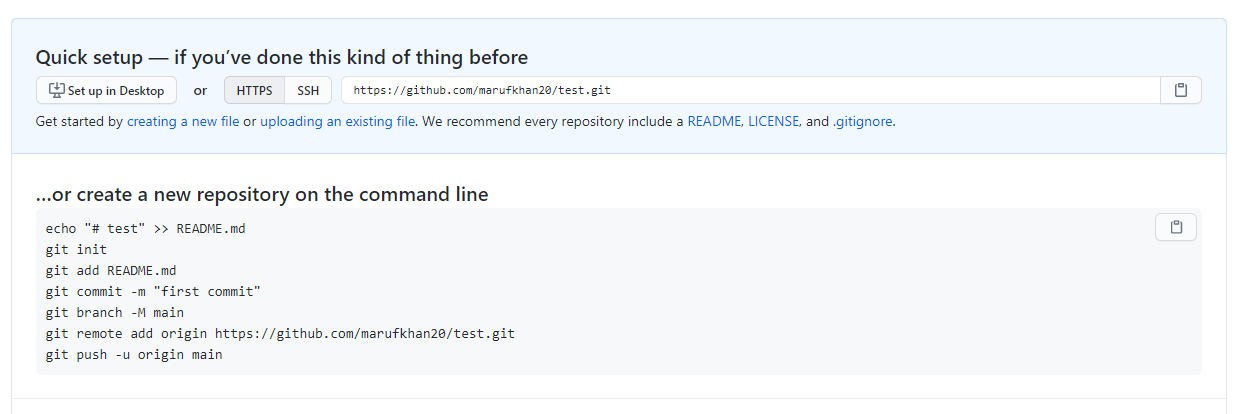Image resolution: width=1243 pixels, height=414 pixels.
Task: Open the .gitignore link
Action: click(x=862, y=122)
